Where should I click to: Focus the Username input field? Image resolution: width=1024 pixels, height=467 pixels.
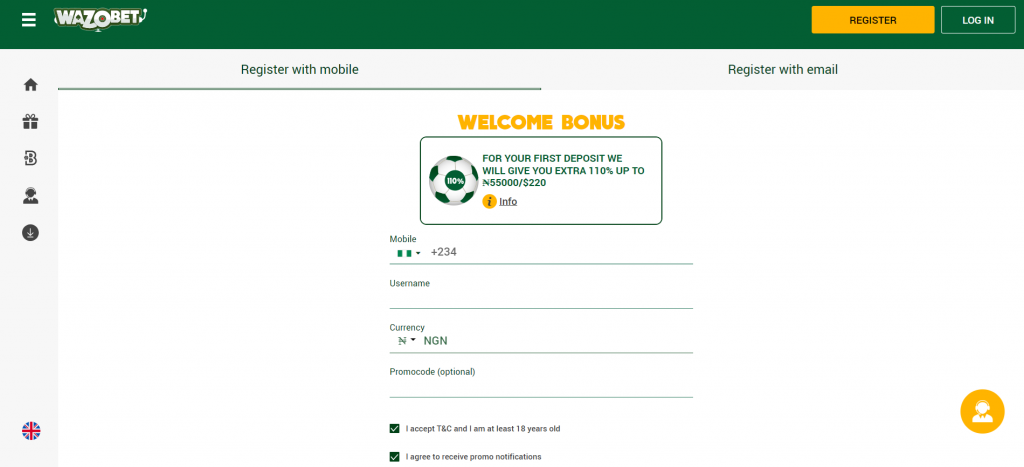(540, 298)
